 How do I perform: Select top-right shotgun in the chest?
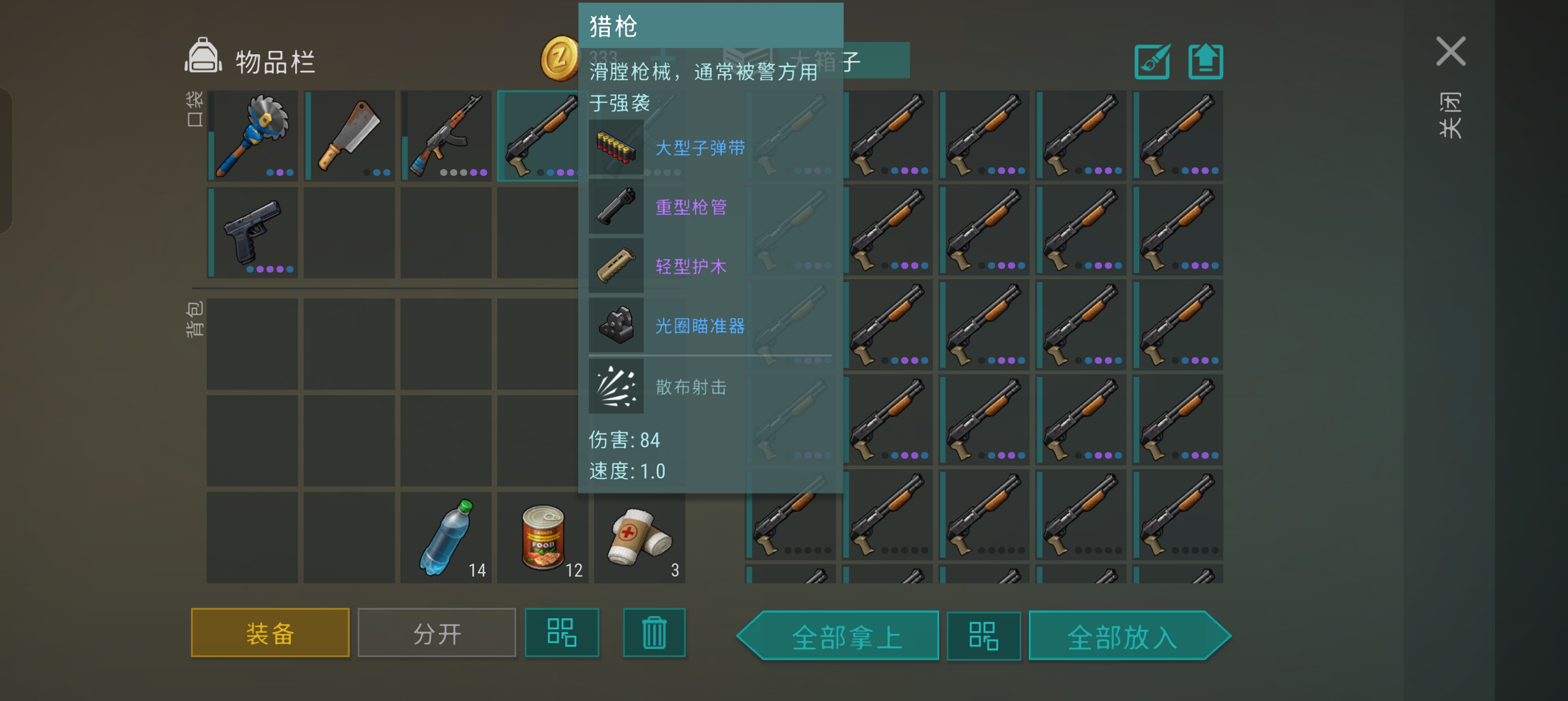tap(1178, 136)
